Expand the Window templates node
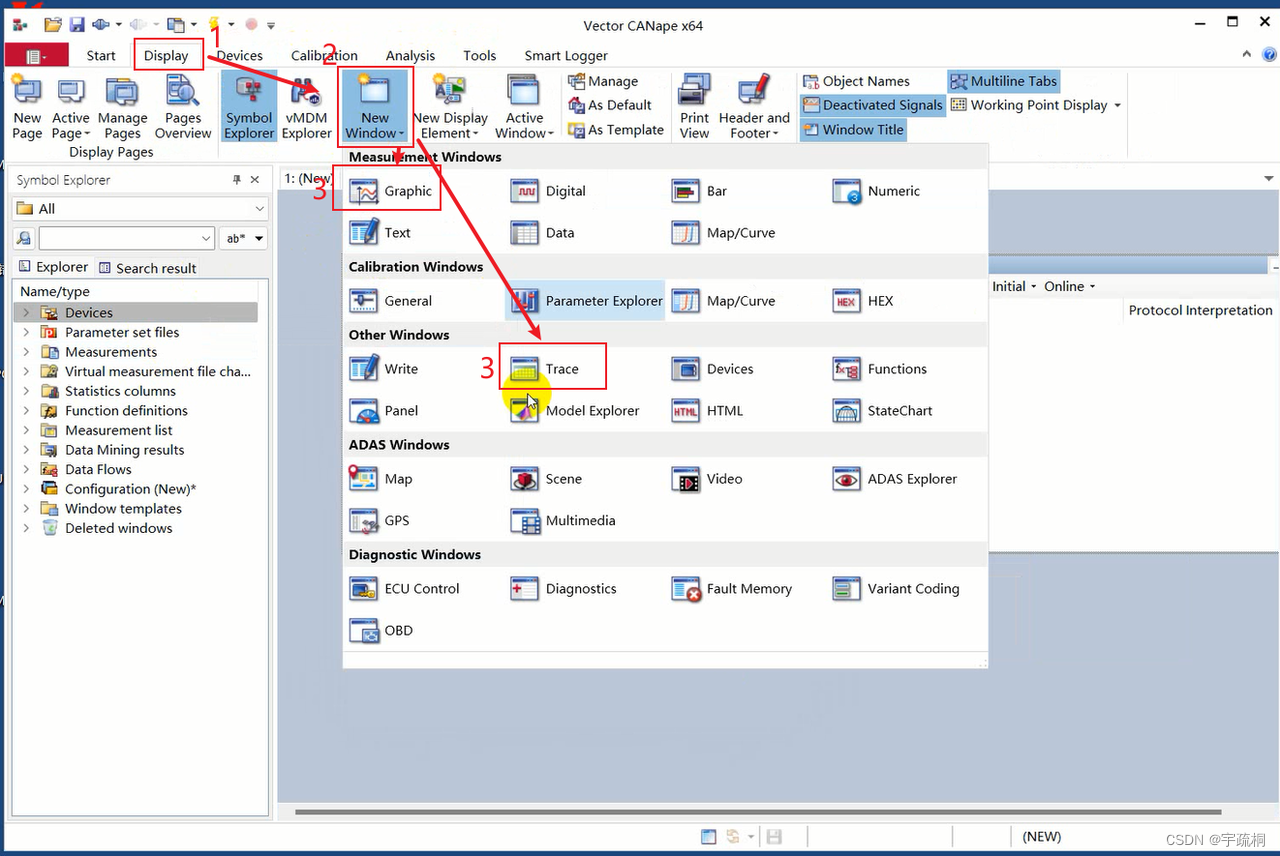Viewport: 1280px width, 856px height. pos(27,509)
